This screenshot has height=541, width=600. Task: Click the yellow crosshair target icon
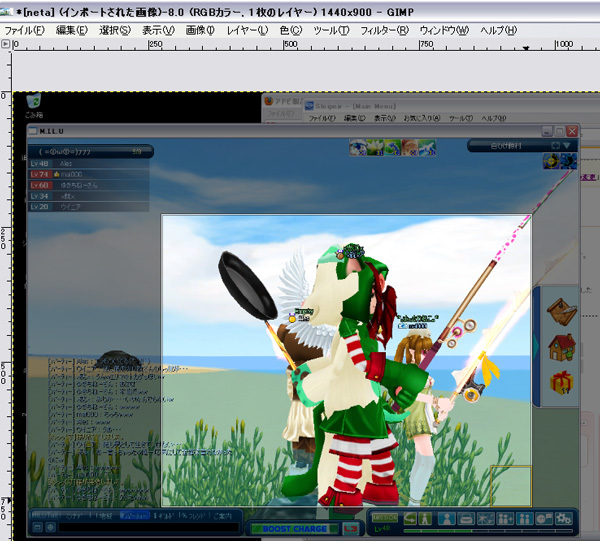551,161
